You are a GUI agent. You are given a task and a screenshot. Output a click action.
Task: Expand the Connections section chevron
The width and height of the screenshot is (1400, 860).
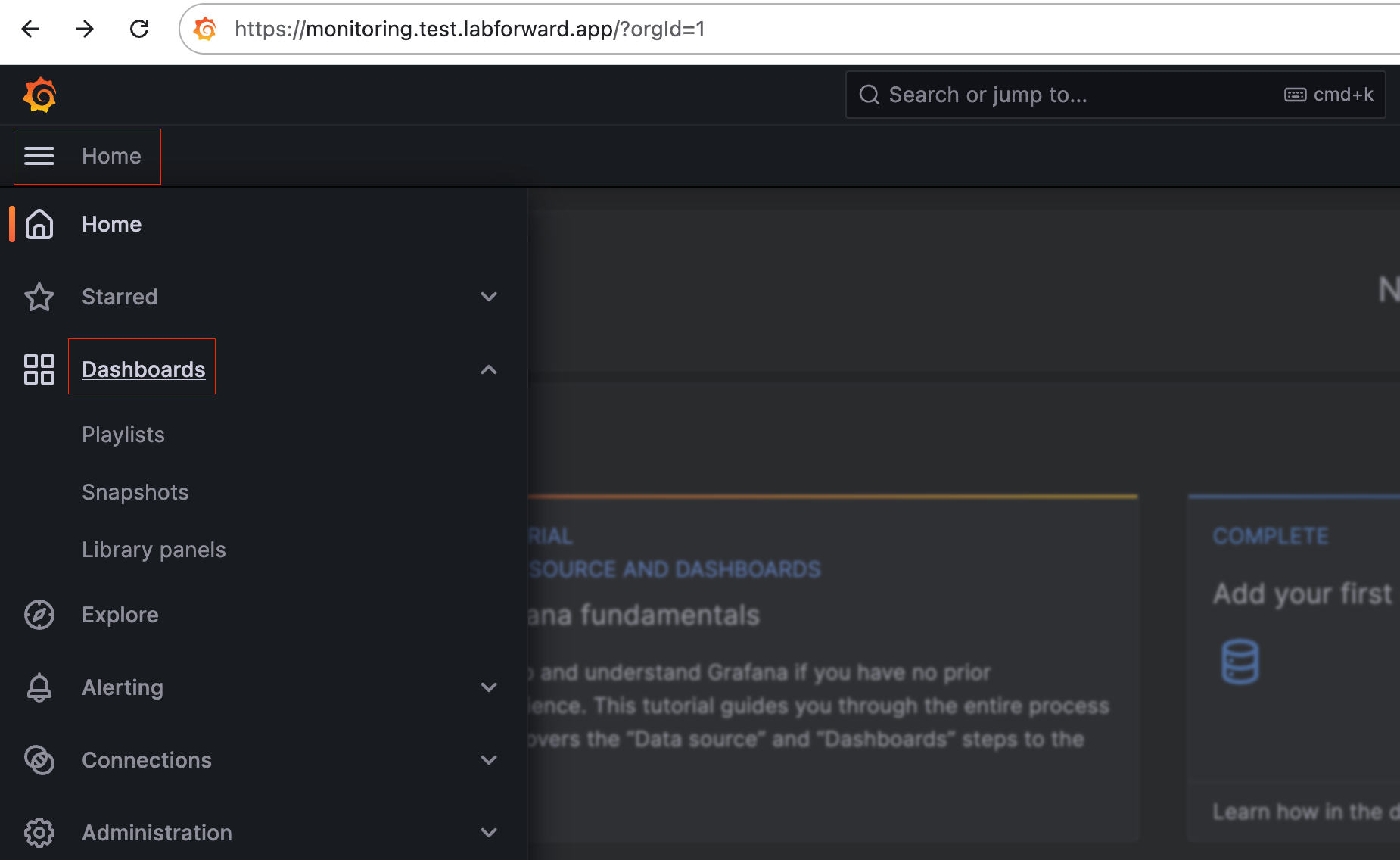489,760
